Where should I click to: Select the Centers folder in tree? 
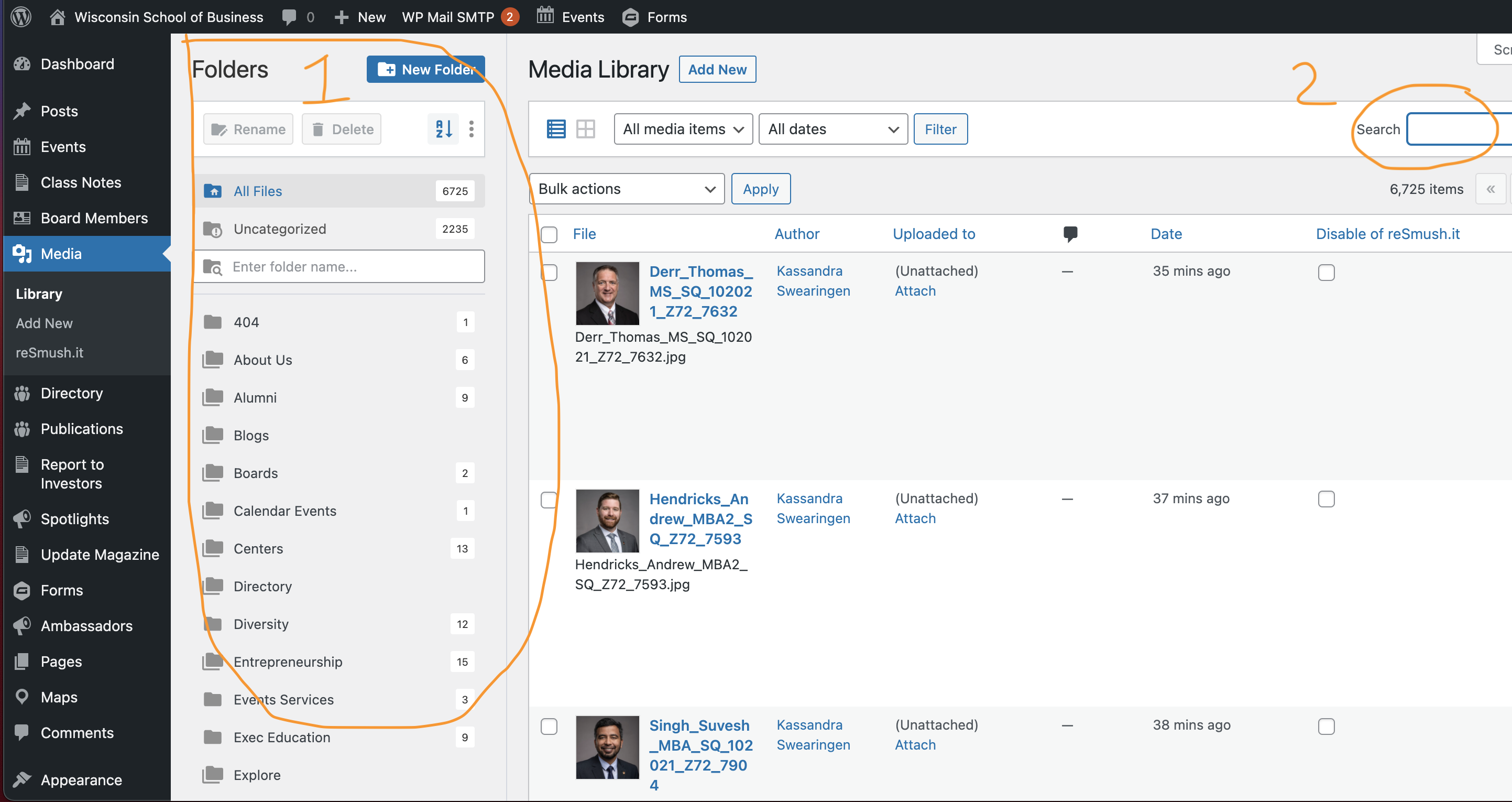tap(258, 548)
